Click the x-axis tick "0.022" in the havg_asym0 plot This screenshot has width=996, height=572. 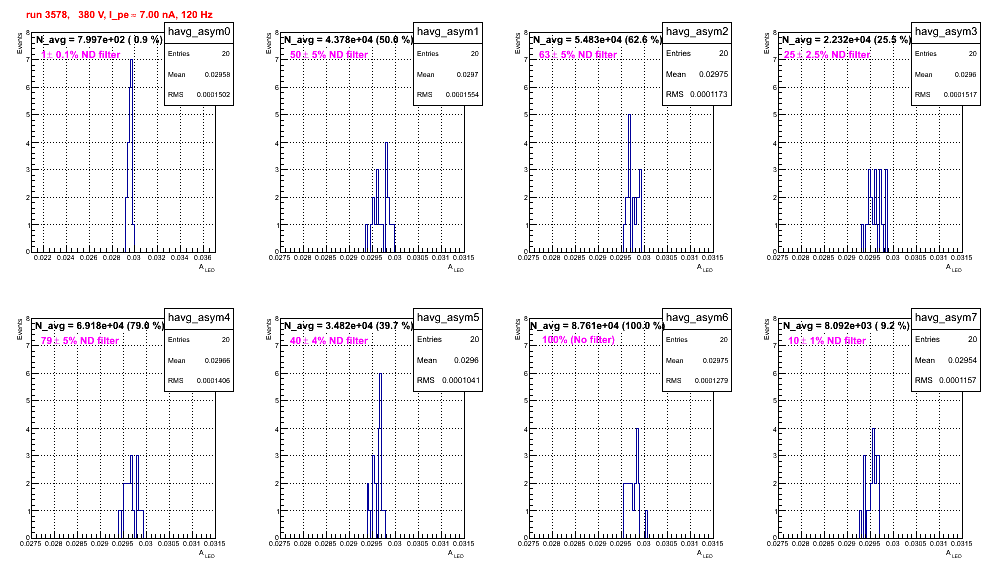tap(43, 258)
